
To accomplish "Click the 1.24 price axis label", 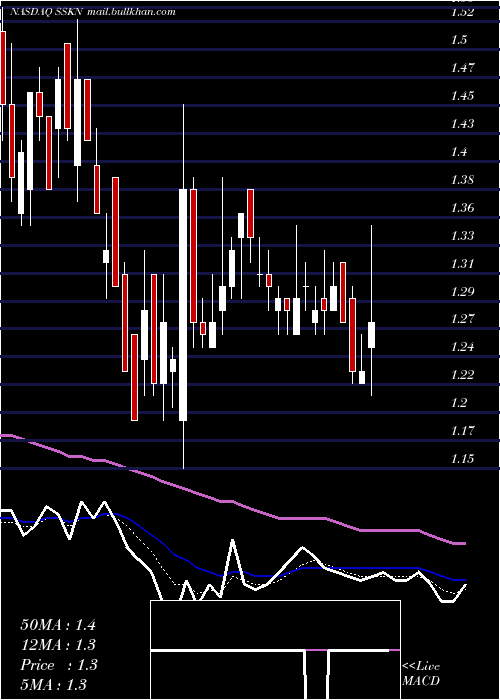I will click(x=462, y=347).
